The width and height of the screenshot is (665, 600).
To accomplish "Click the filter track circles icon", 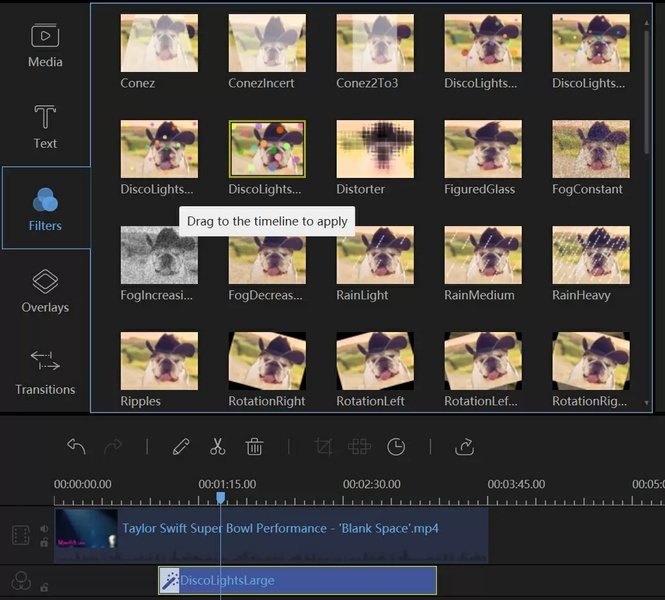I will coord(21,580).
